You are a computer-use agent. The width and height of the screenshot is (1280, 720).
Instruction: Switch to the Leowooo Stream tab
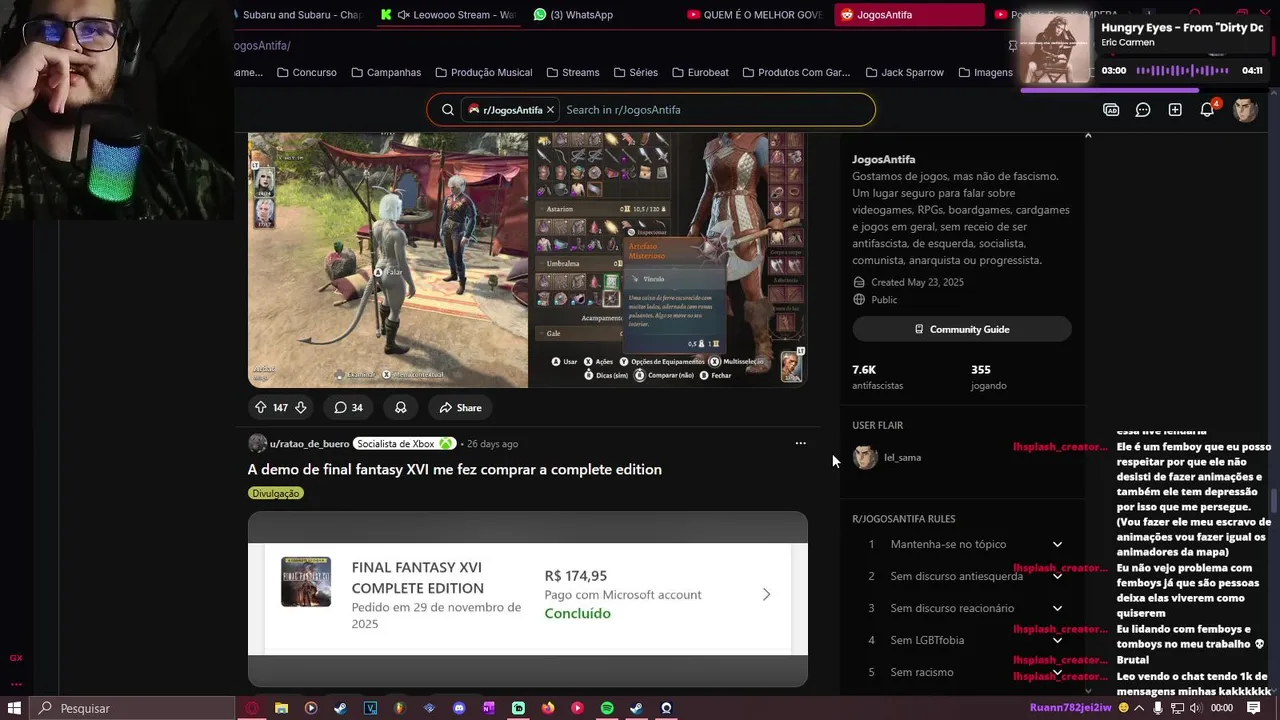coord(450,15)
